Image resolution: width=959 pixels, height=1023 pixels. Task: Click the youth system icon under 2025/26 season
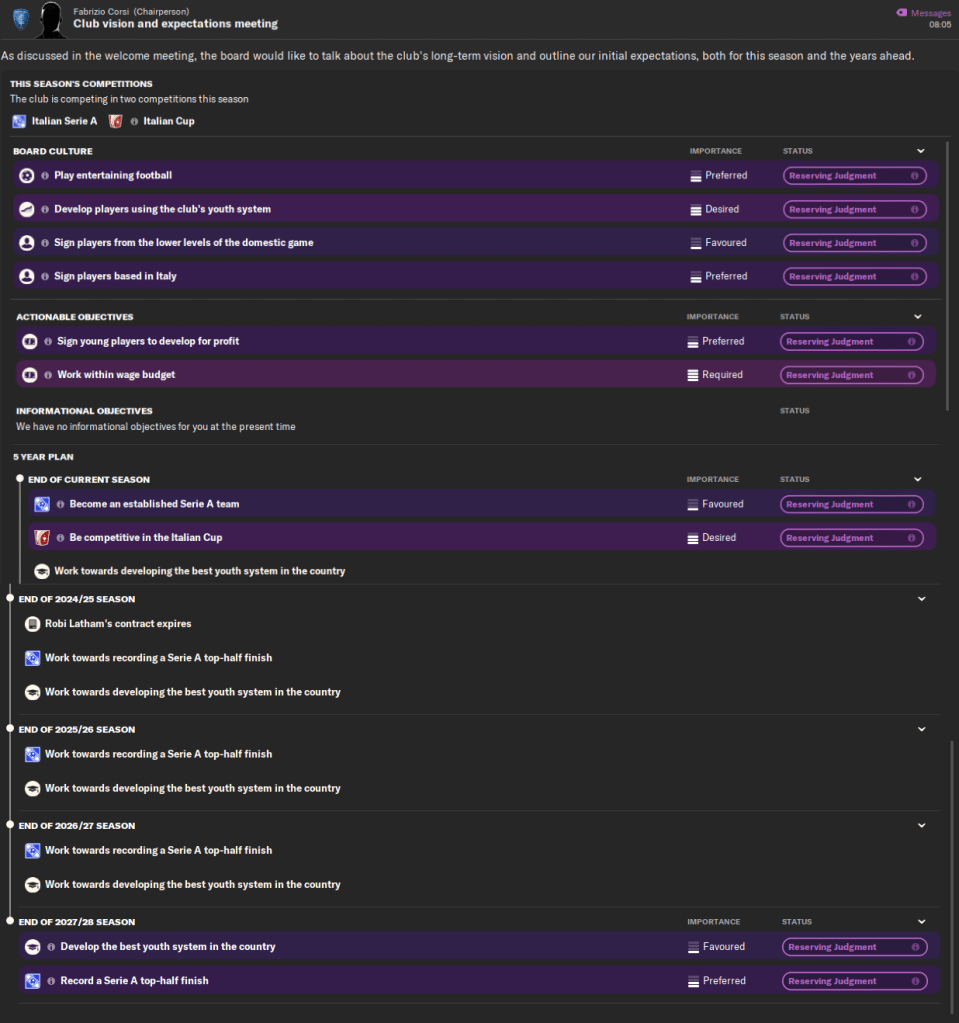[32, 788]
